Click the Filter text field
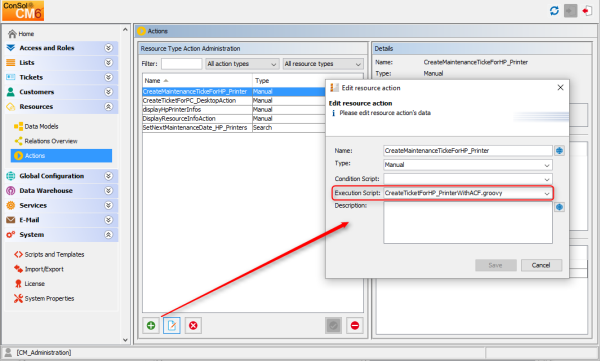Image resolution: width=600 pixels, height=361 pixels. coord(181,64)
